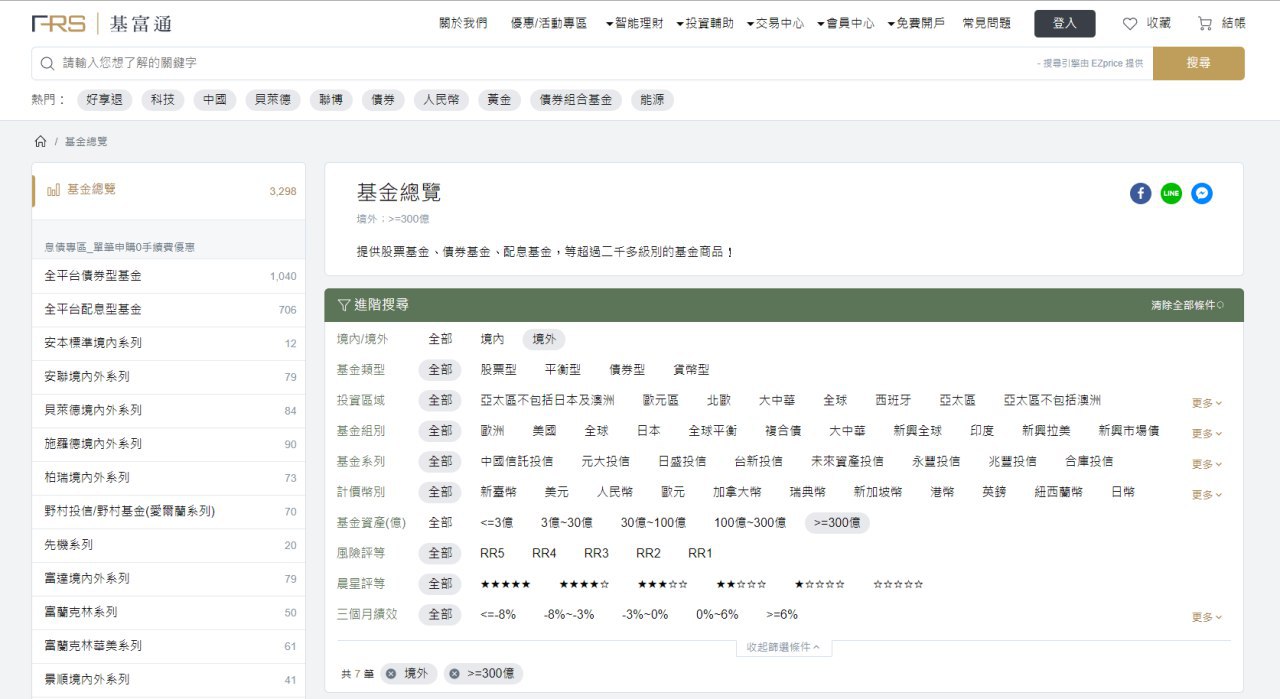Click the 登入 button
Screen dimensions: 1280x699
(1064, 24)
